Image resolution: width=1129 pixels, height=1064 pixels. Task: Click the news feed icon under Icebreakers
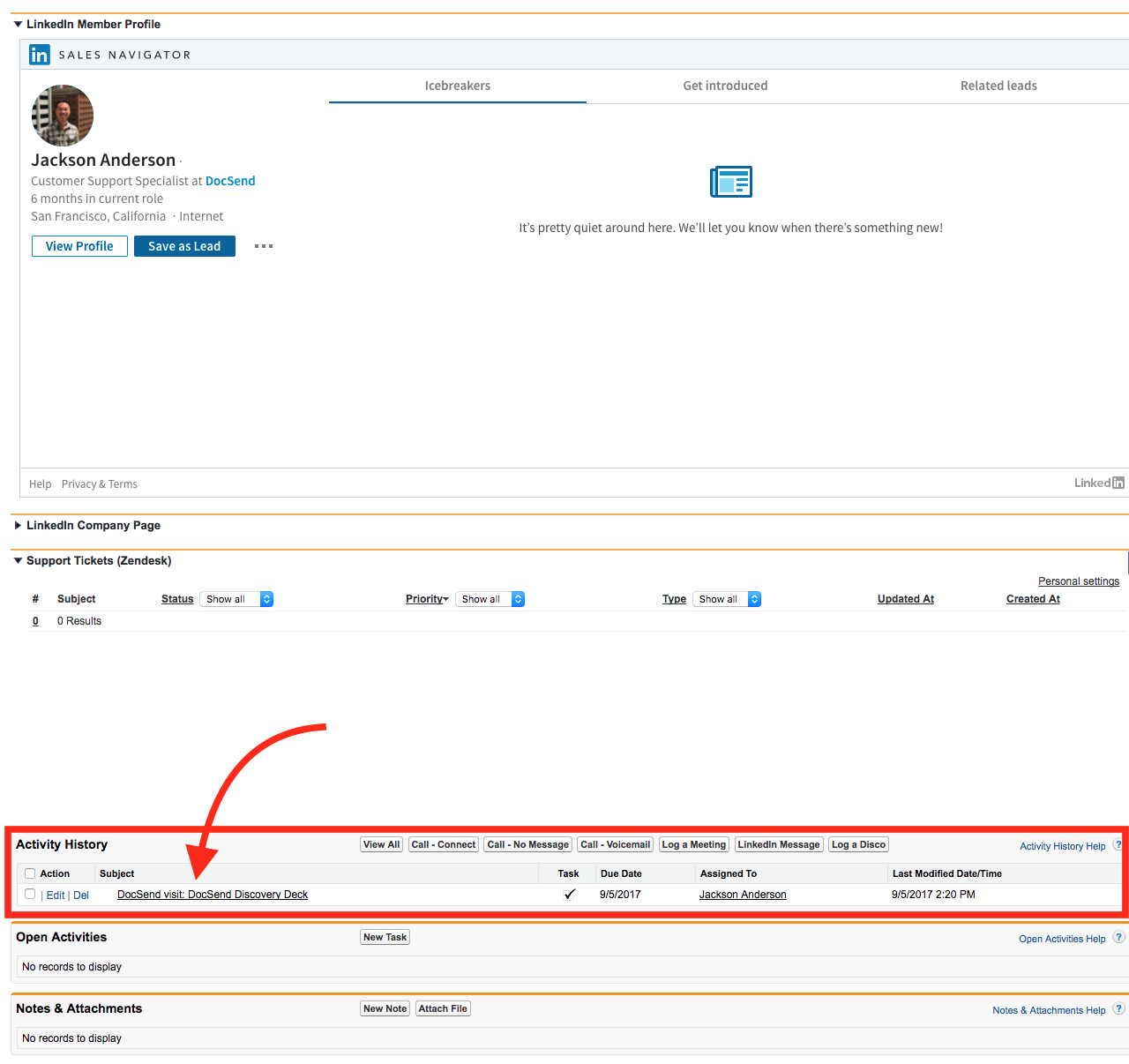(x=731, y=182)
